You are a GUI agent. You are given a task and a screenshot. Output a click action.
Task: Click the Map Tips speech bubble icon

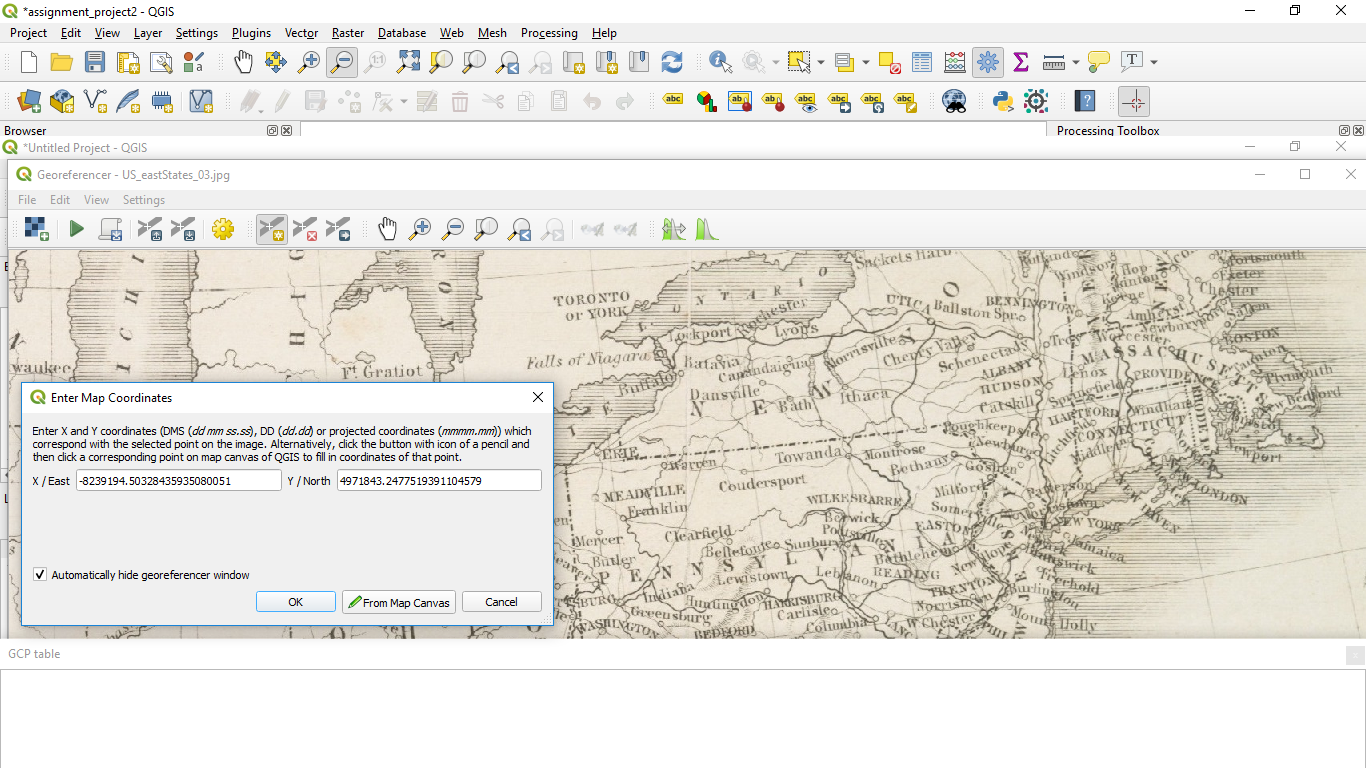coord(1099,62)
